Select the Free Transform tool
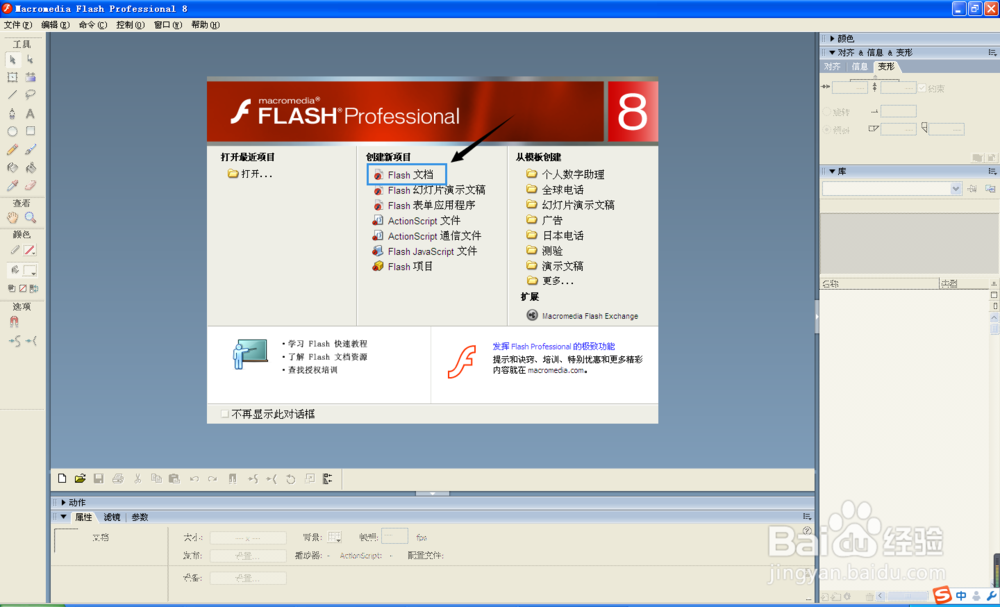1000x607 pixels. coord(13,77)
